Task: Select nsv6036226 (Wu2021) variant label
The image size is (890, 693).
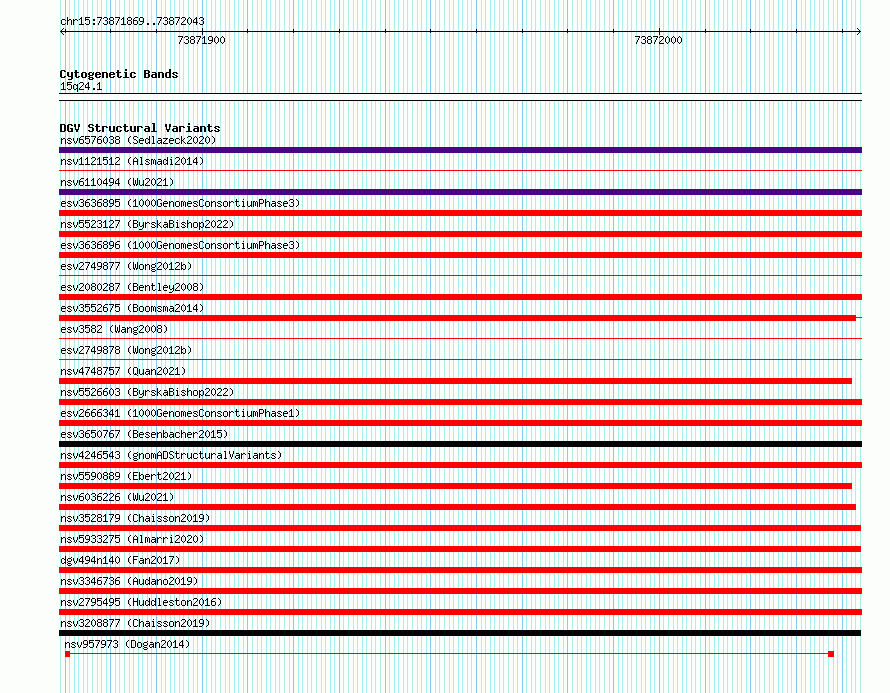Action: pos(117,497)
